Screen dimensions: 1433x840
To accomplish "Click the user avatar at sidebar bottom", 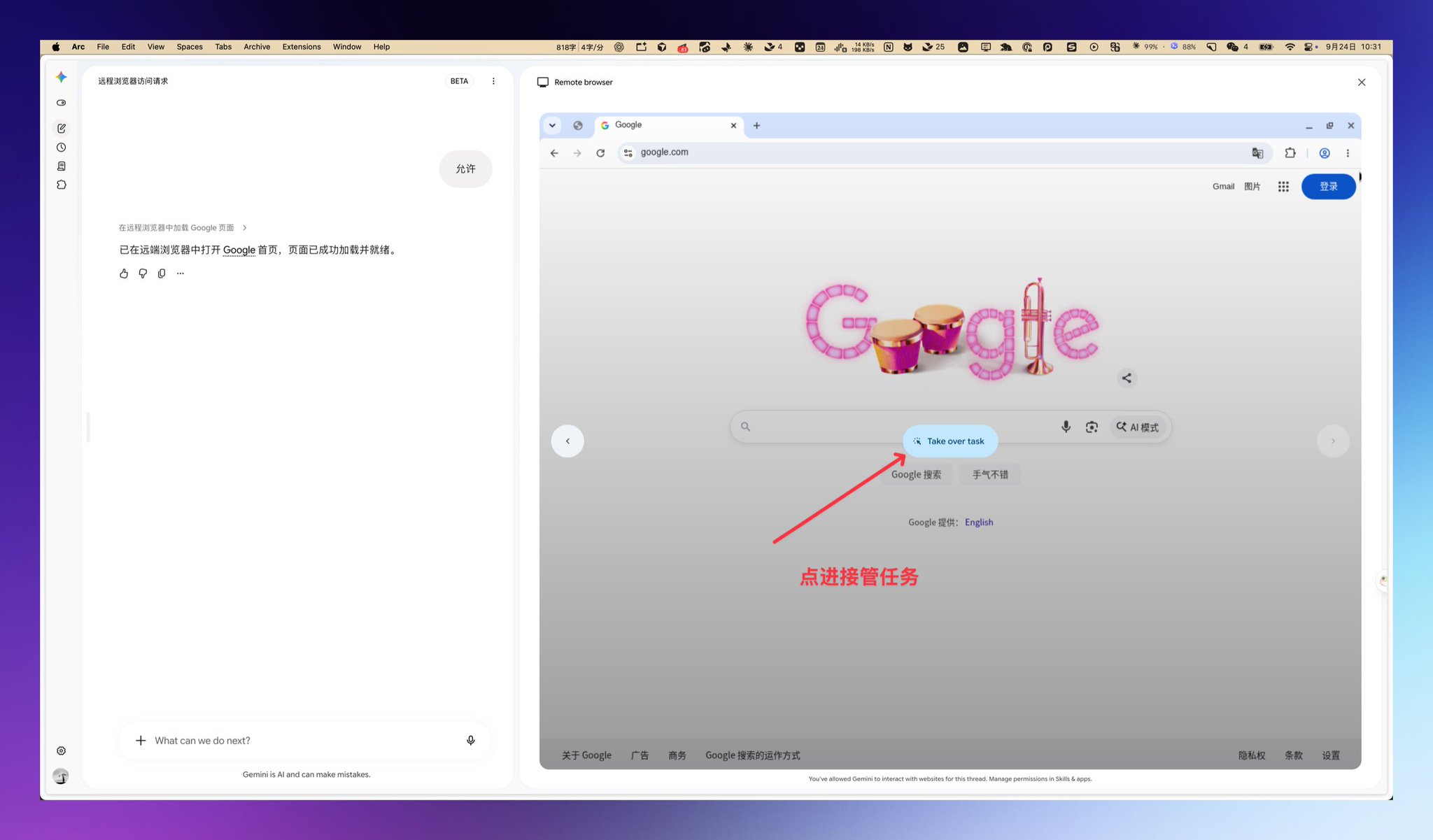I will pos(61,776).
